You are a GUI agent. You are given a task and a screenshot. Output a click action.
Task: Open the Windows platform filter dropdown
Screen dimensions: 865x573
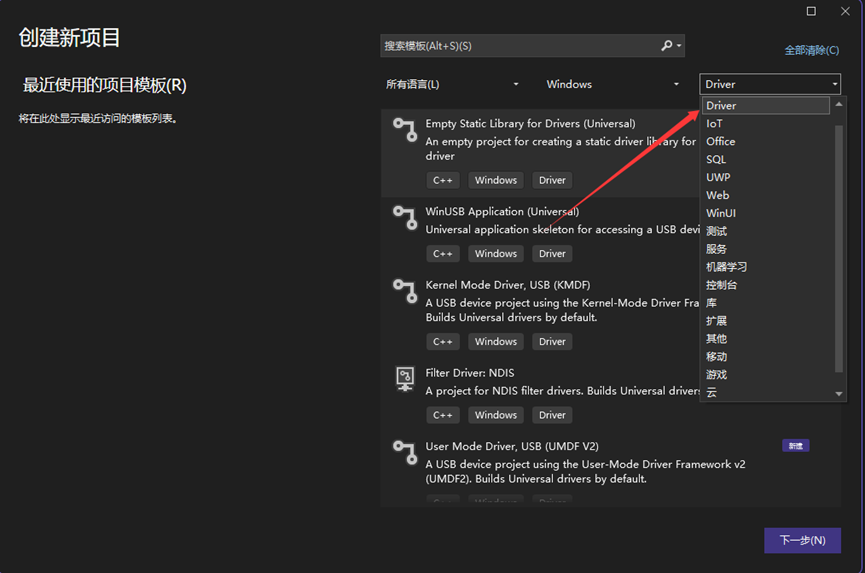tap(612, 84)
